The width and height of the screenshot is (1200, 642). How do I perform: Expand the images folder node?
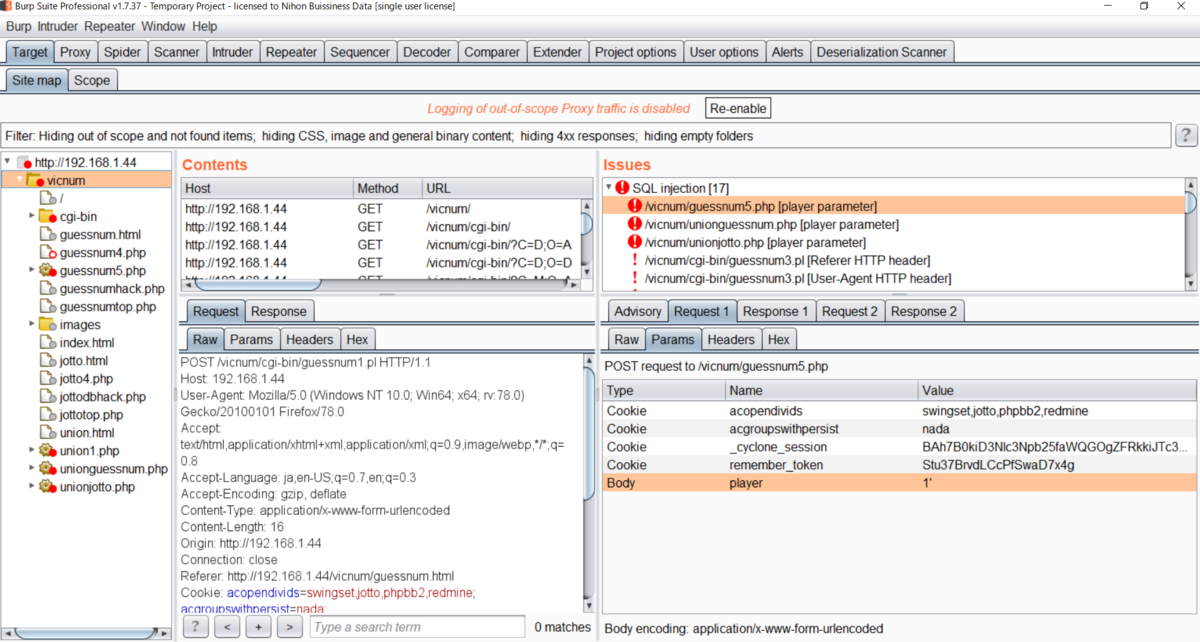[x=32, y=324]
